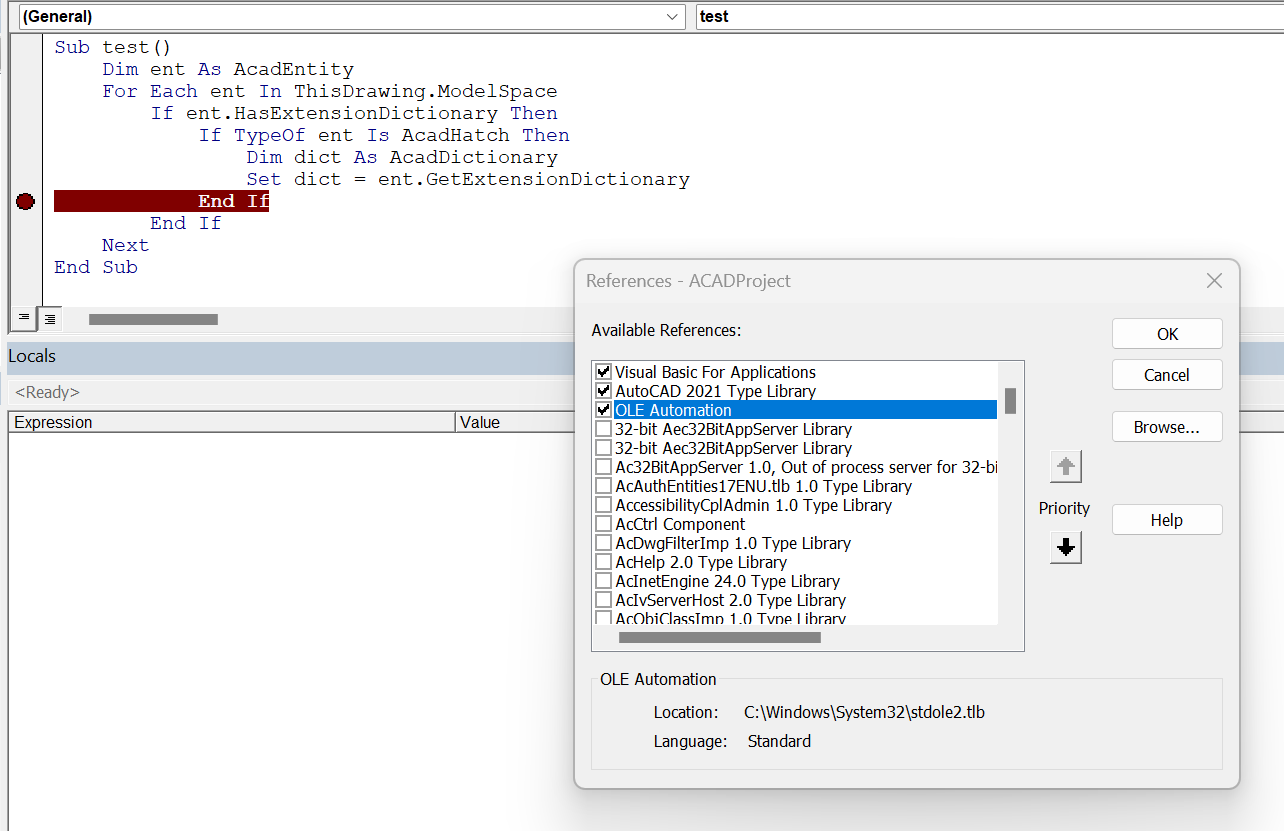Uncheck AutoCAD 2021 Type Library reference
Screen dimensions: 1284x831
click(x=603, y=391)
